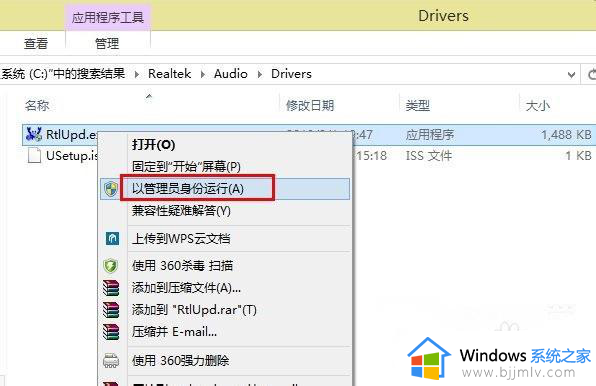This screenshot has height=386, width=596.
Task: Click the ISS 文件 type cell
Action: click(429, 156)
